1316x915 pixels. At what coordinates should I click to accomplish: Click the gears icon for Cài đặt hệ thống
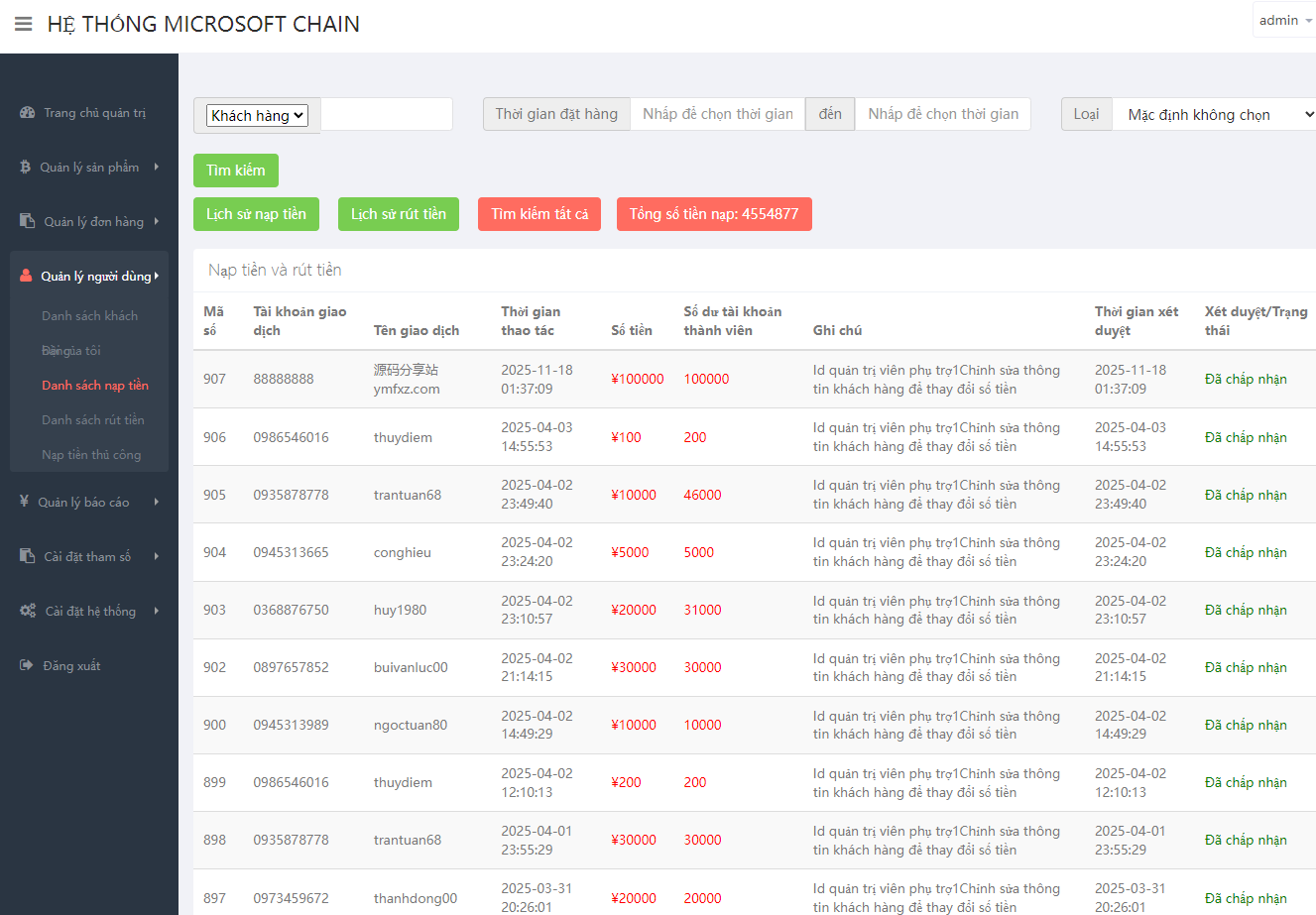coord(28,611)
